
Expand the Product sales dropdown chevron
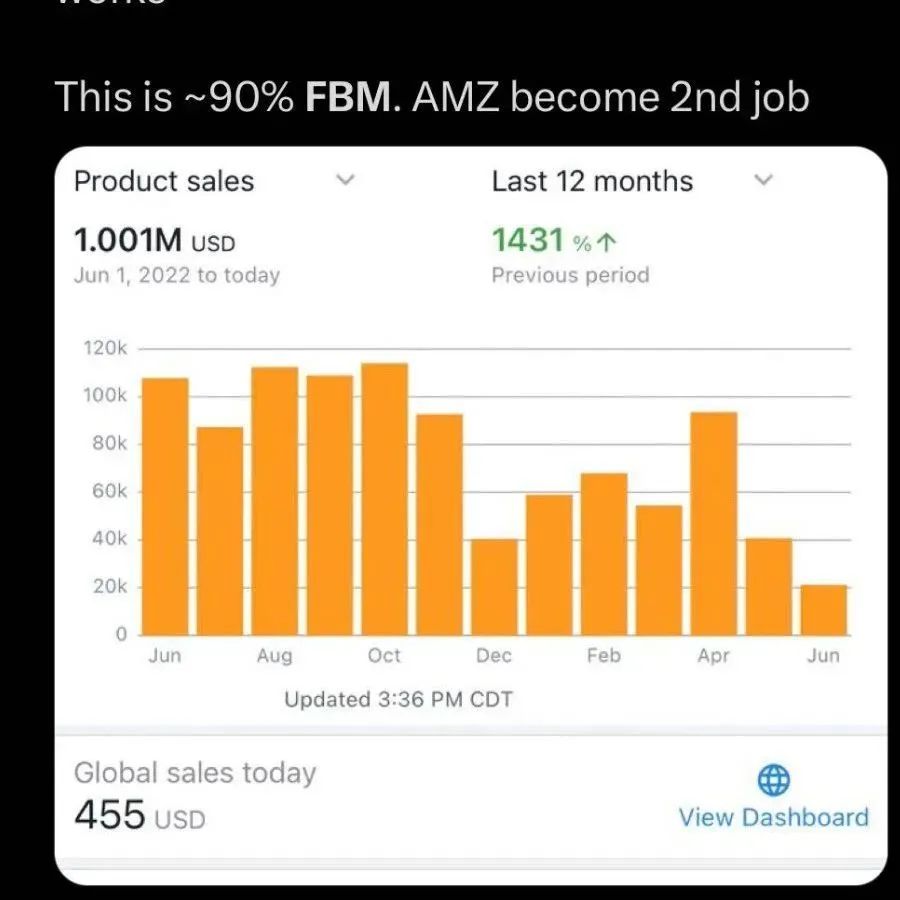coord(345,181)
